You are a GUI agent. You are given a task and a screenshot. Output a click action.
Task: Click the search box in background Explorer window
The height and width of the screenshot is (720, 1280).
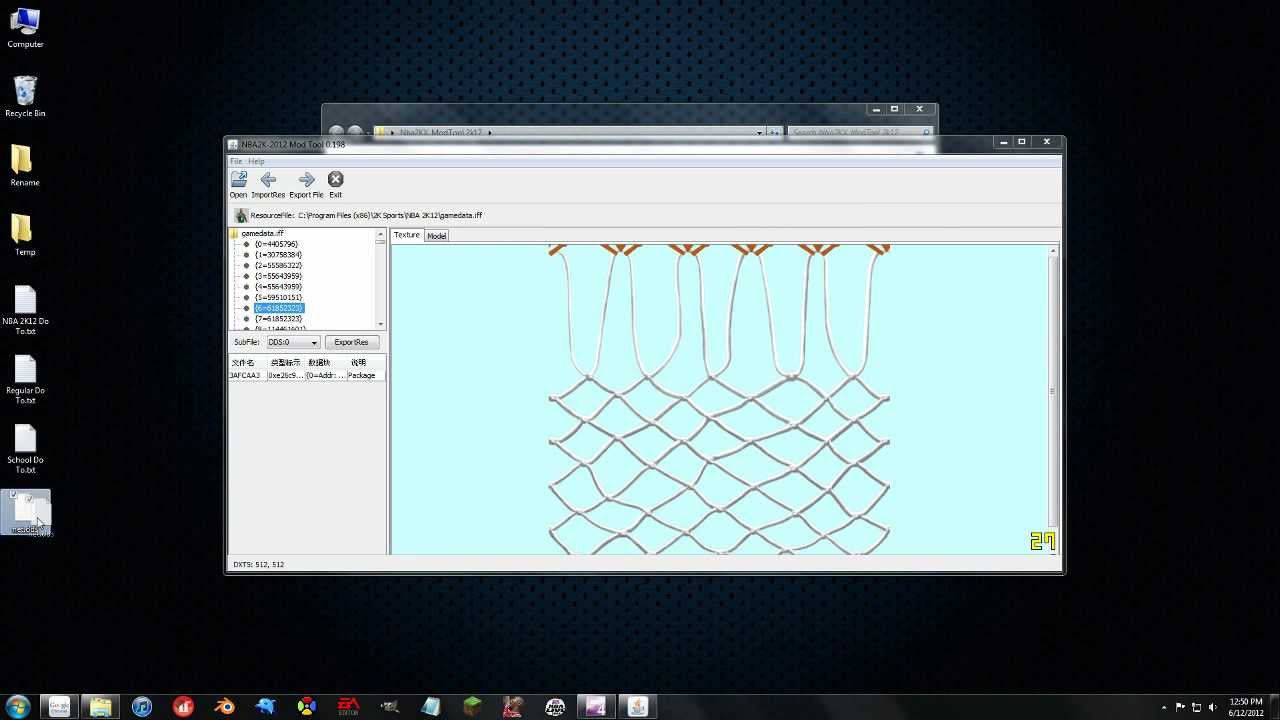(859, 132)
